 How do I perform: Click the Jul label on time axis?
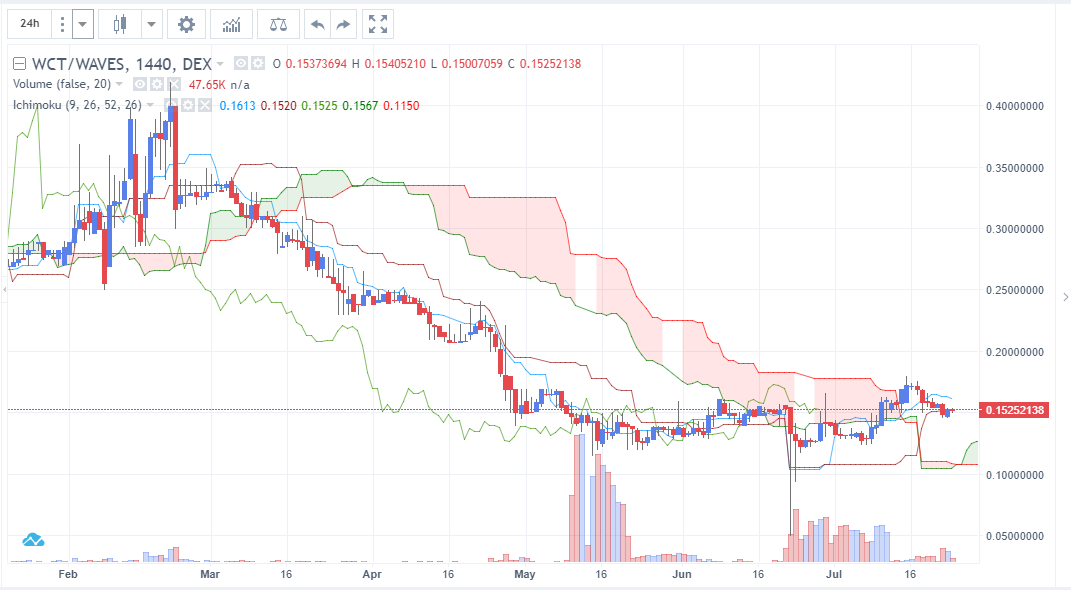834,574
